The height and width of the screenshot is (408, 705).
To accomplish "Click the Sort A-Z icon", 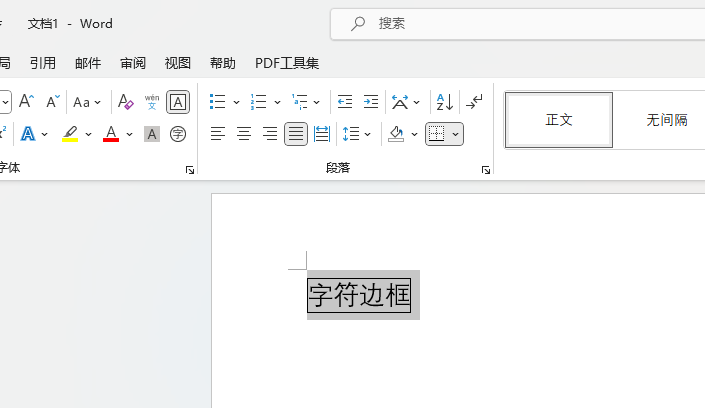I will point(444,102).
